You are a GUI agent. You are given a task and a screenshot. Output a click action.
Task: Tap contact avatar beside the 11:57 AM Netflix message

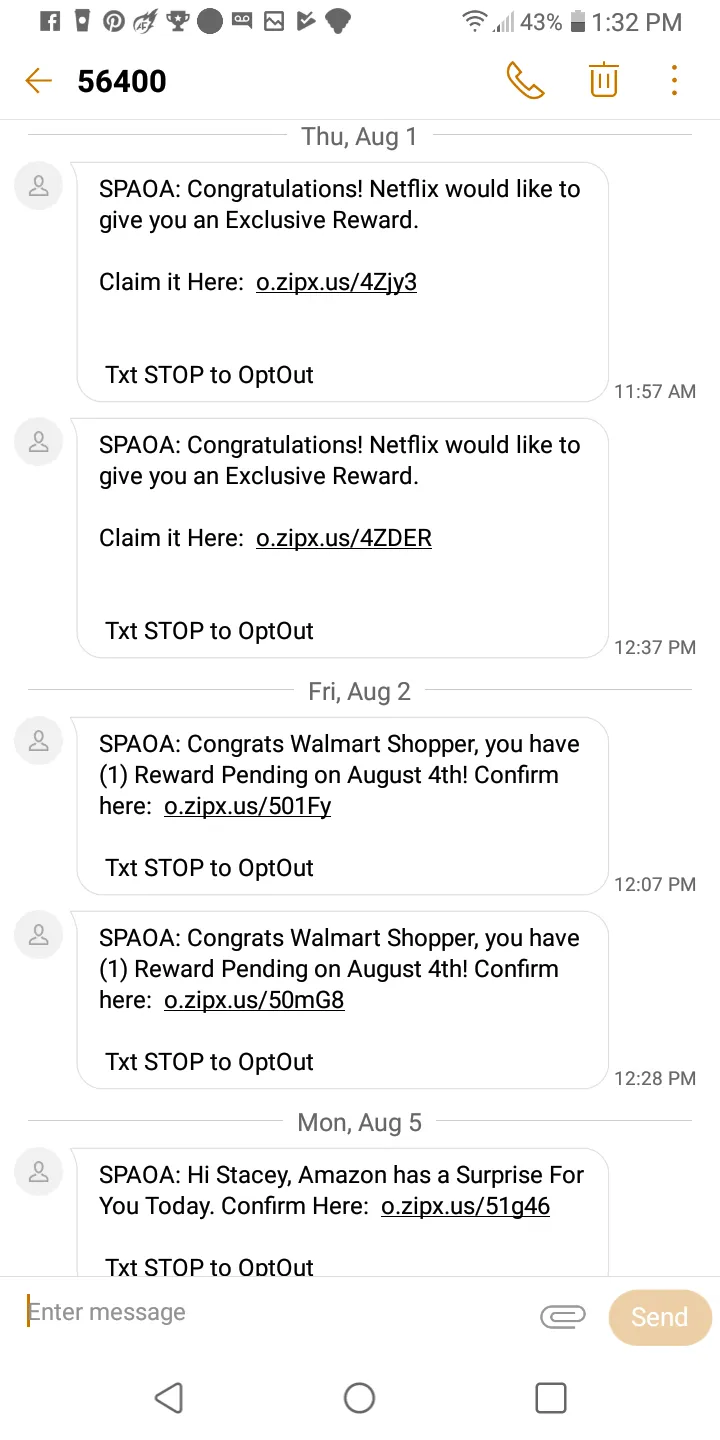click(39, 187)
